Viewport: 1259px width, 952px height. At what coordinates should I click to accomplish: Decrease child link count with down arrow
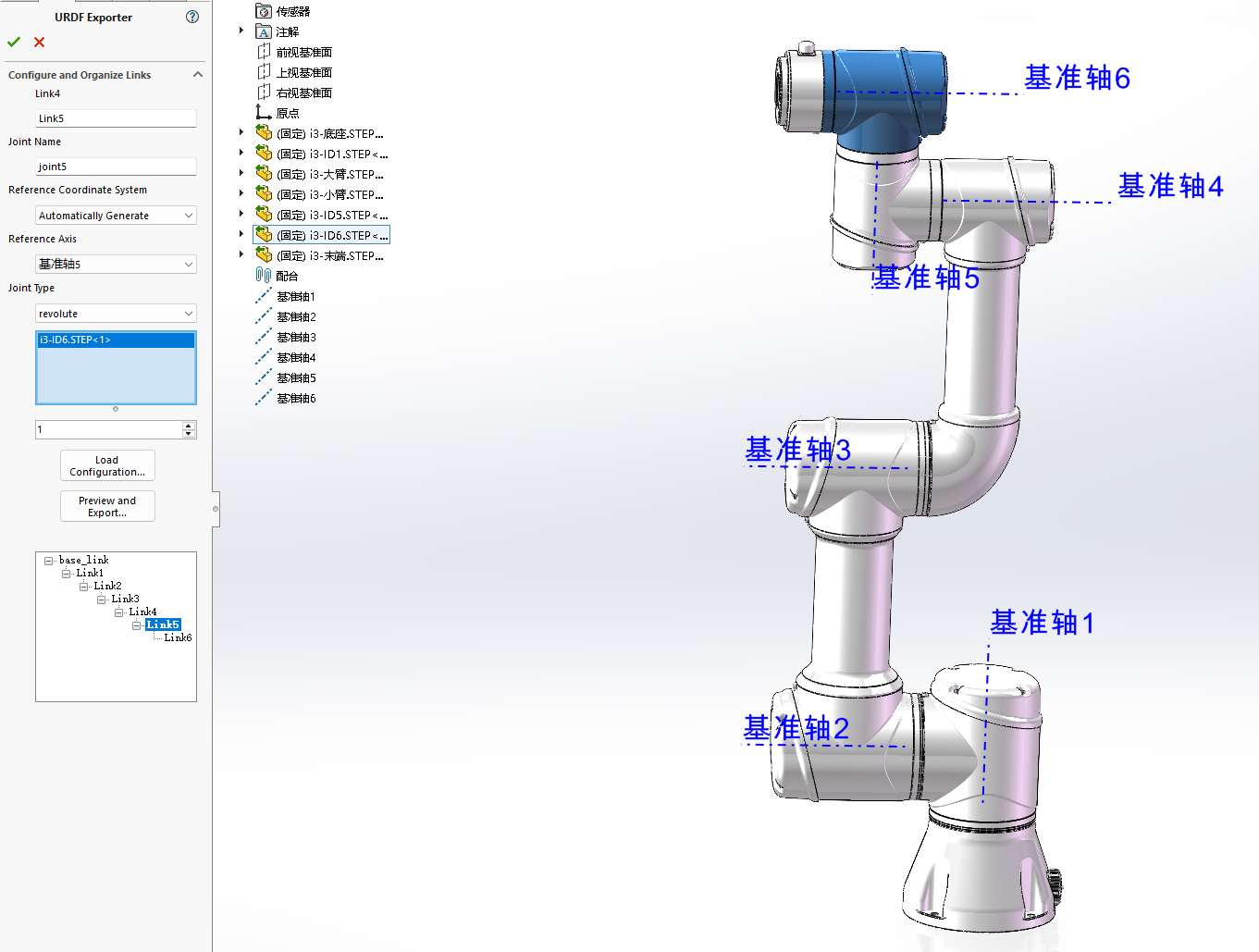(x=190, y=434)
